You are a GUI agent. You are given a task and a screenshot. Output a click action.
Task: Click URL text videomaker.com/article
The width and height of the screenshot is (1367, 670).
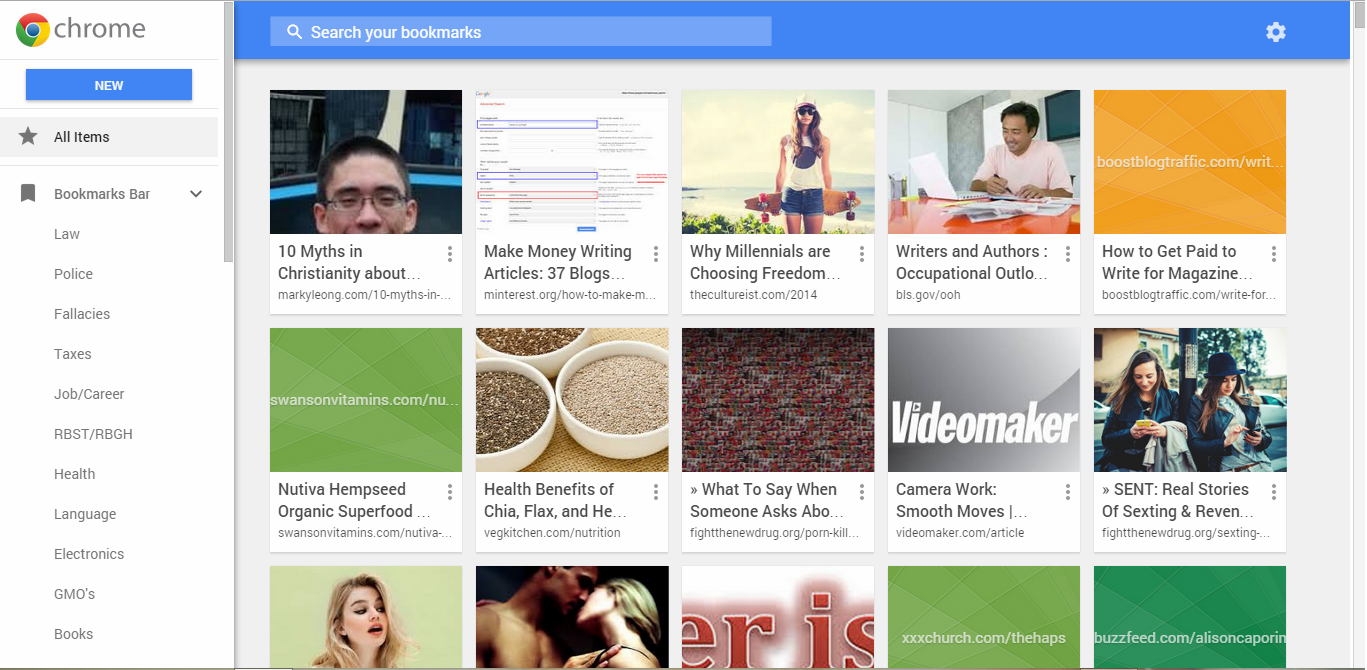click(960, 533)
